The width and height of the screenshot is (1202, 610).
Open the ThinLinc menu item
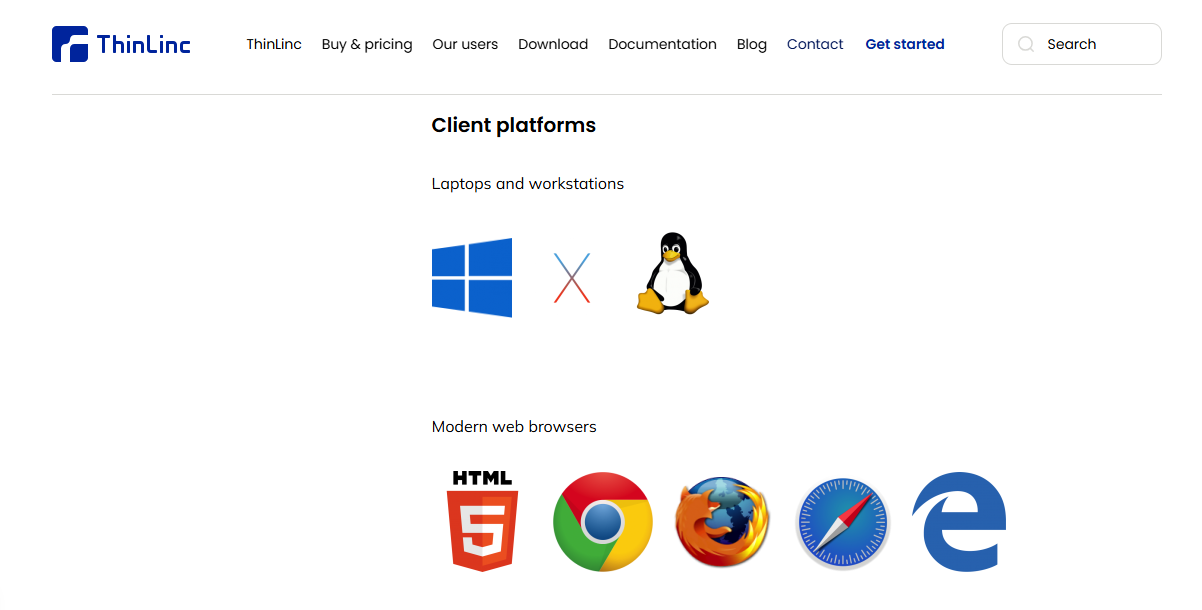274,44
